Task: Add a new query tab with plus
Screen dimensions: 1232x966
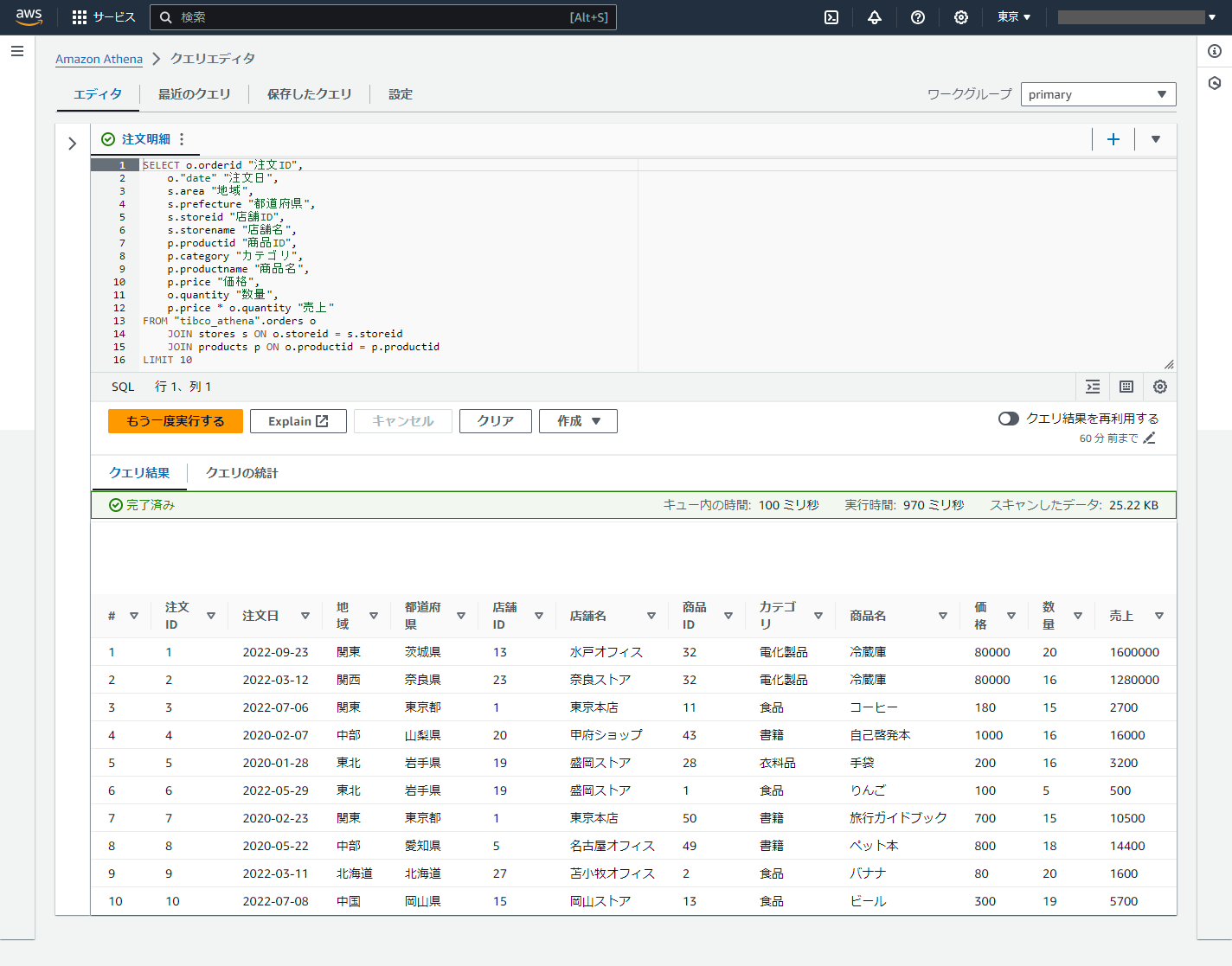Action: point(1113,139)
